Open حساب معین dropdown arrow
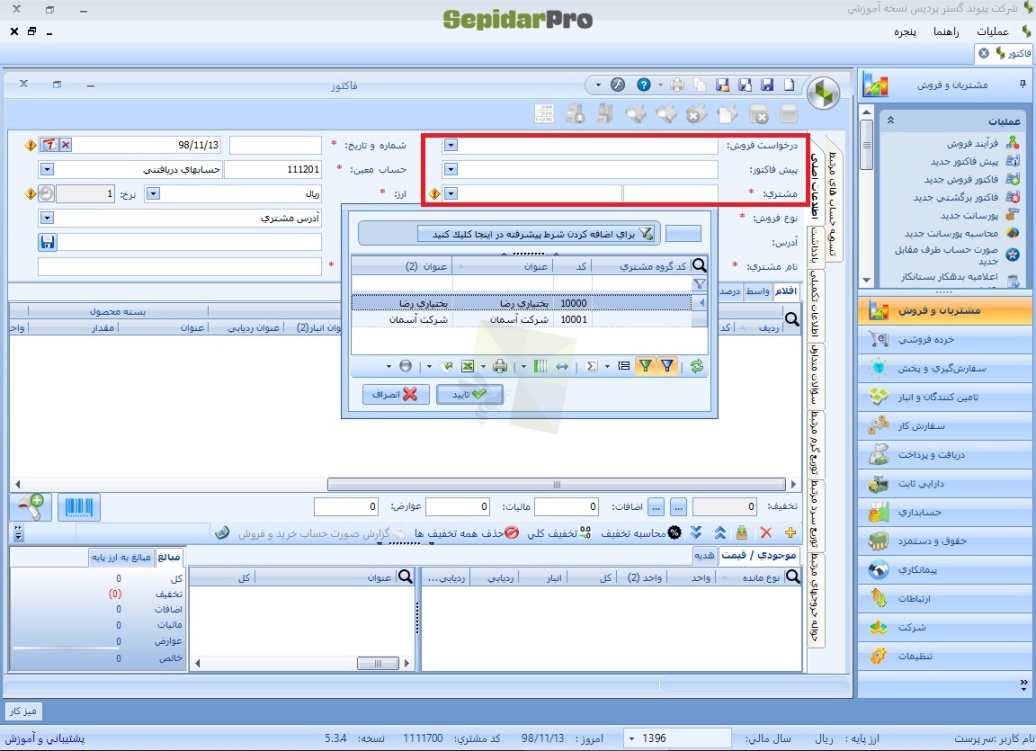The height and width of the screenshot is (751, 1036). coord(46,170)
